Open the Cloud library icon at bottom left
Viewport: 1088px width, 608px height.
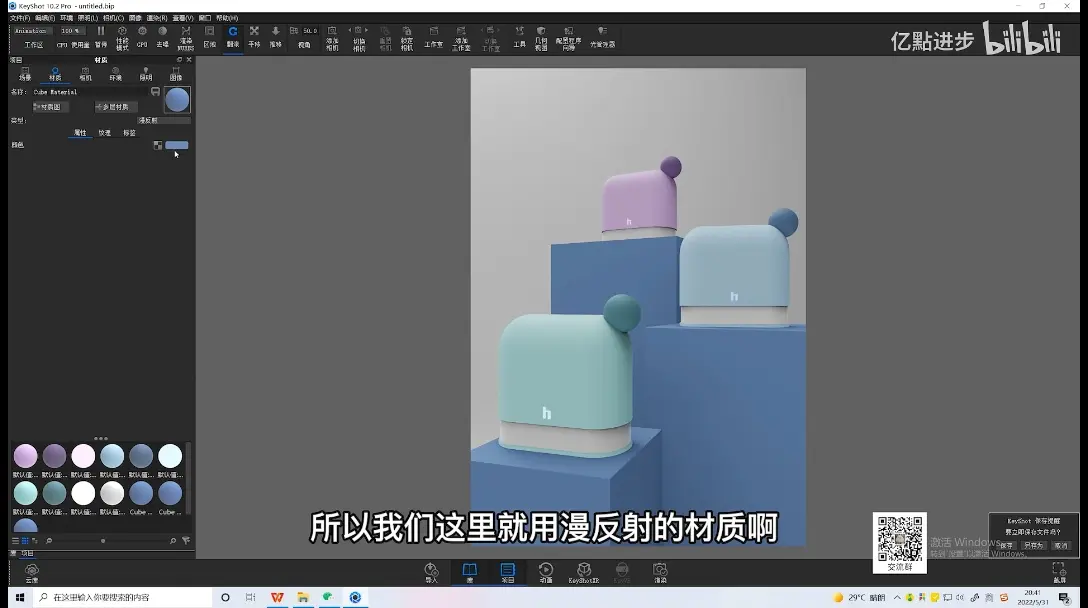tap(32, 573)
